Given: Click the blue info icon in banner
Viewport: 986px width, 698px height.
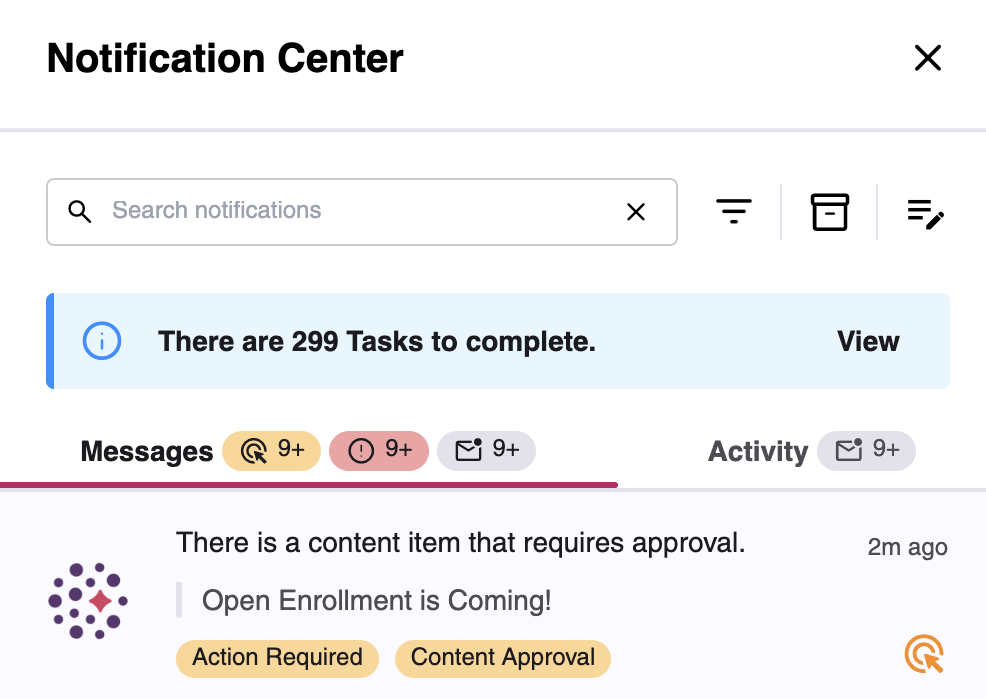Looking at the screenshot, I should (x=102, y=341).
